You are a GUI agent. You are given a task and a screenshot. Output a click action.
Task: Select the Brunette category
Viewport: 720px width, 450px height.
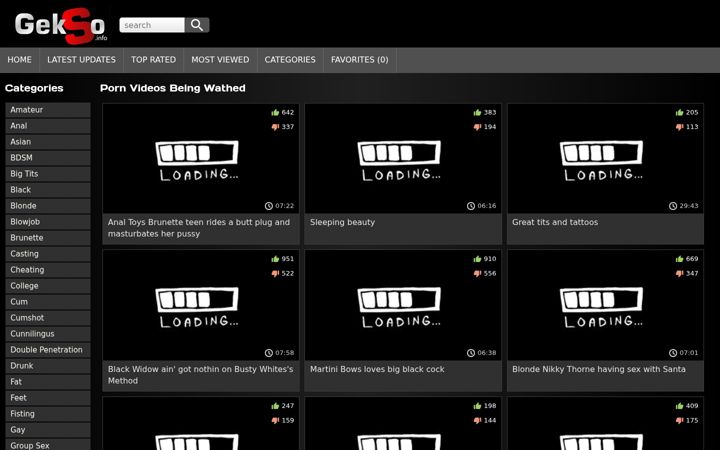point(48,238)
